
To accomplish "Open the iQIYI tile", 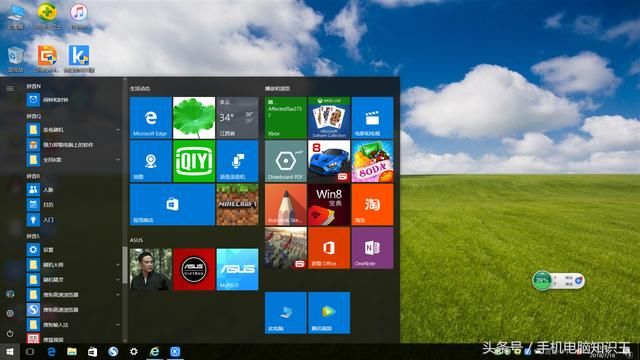I will [194, 161].
